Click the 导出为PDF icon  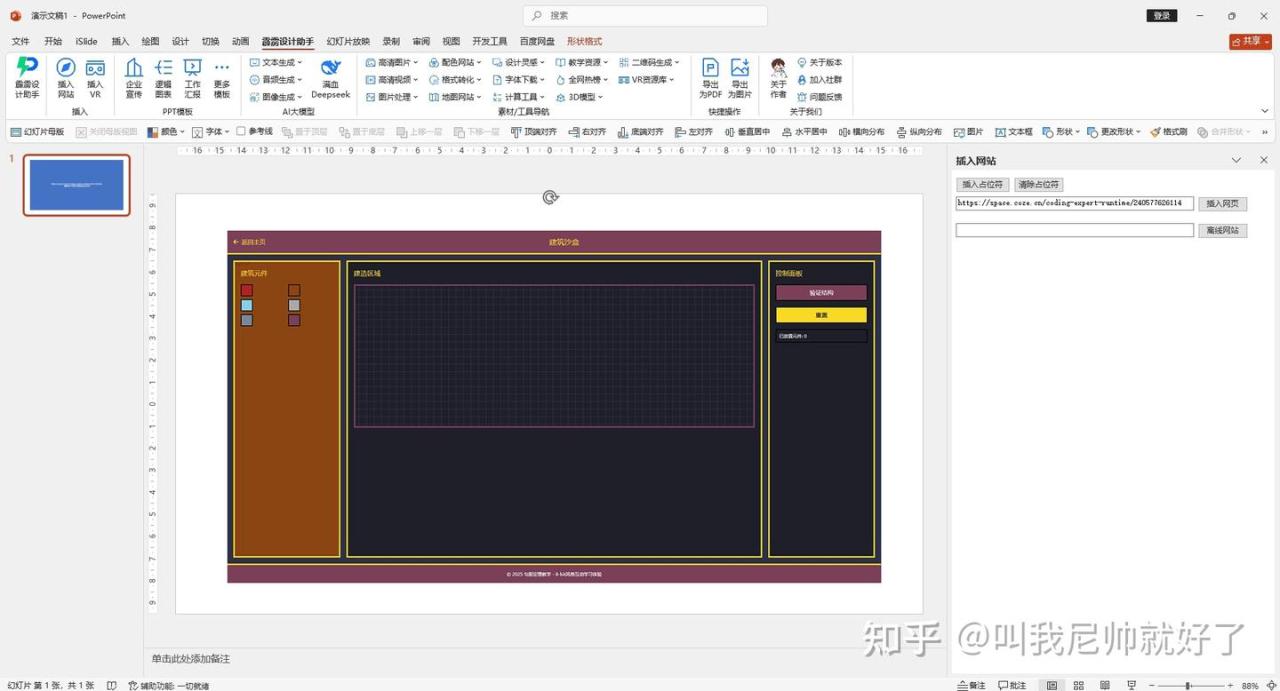coord(710,69)
